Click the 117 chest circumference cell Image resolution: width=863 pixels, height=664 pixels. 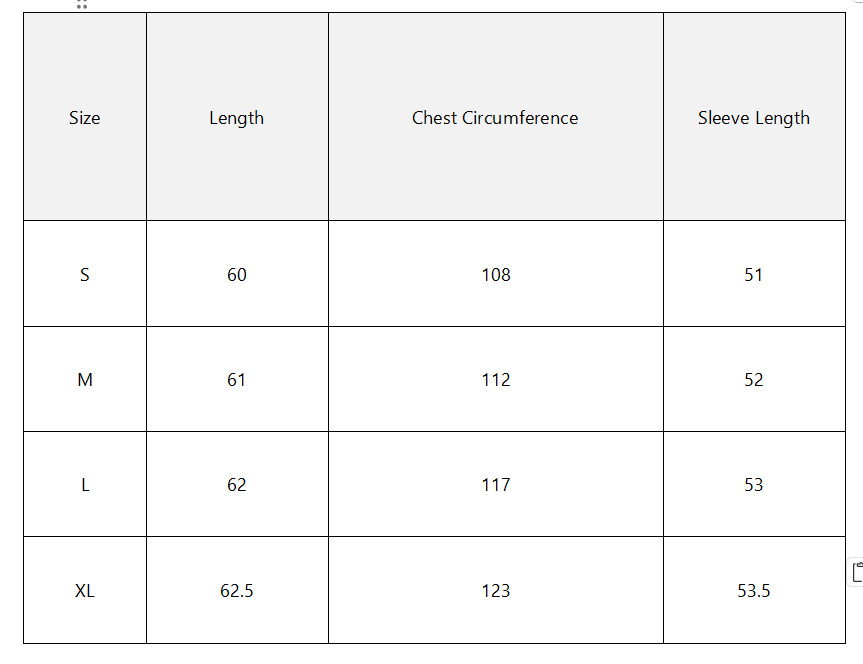click(495, 485)
